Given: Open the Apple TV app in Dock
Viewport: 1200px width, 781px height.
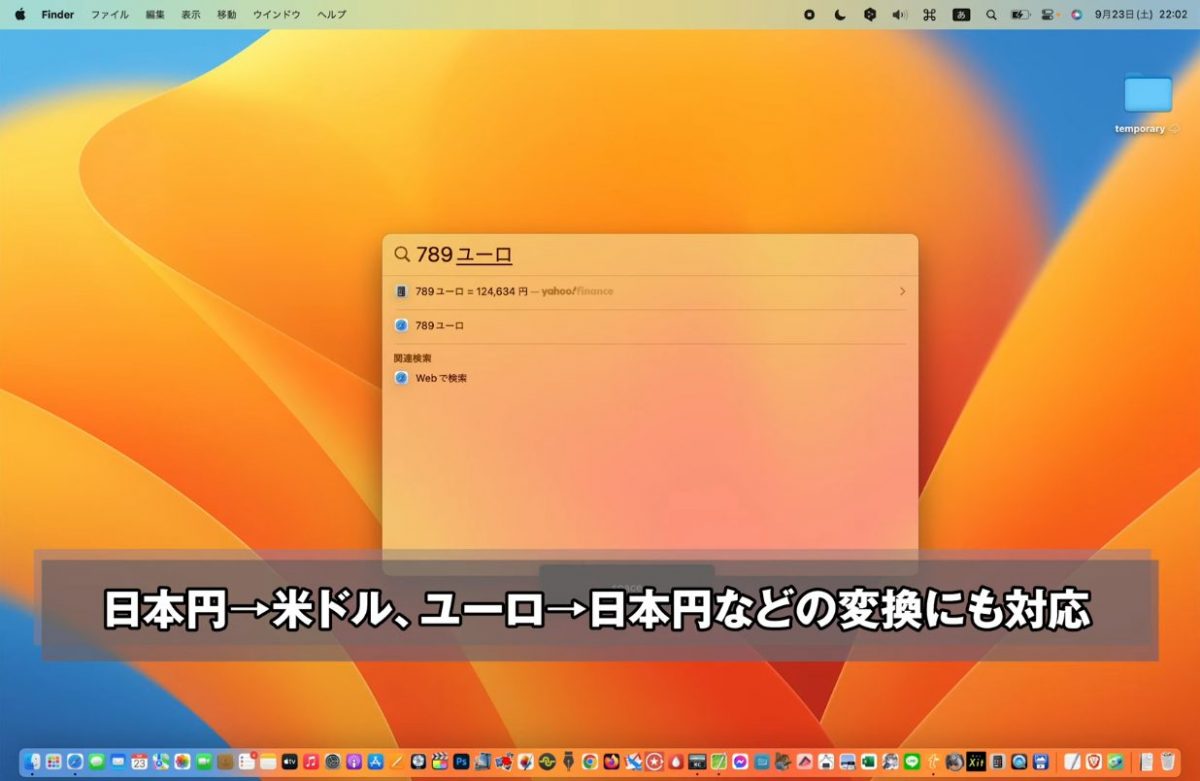Looking at the screenshot, I should (x=290, y=762).
